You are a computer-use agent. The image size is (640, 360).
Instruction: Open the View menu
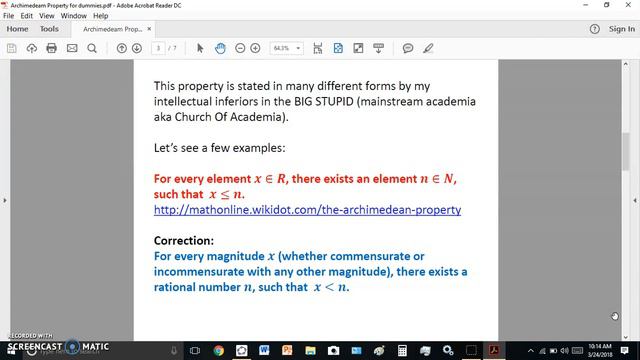click(47, 16)
